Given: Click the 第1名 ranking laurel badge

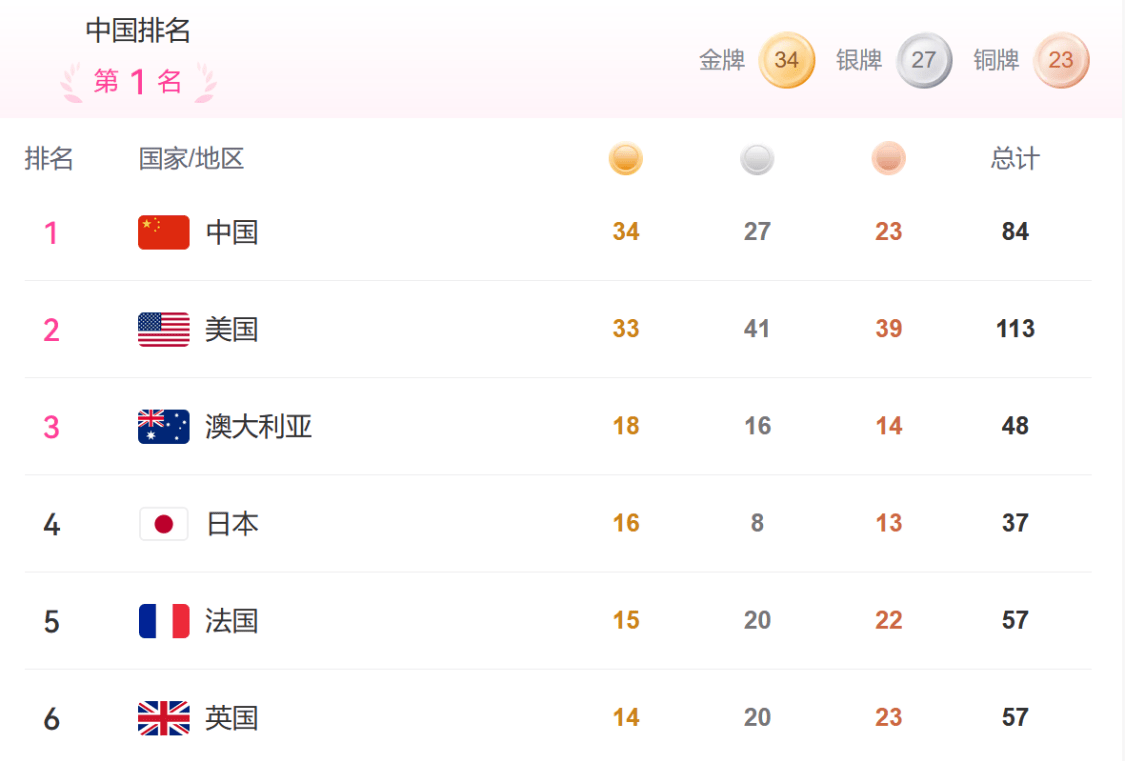Looking at the screenshot, I should pyautogui.click(x=138, y=82).
